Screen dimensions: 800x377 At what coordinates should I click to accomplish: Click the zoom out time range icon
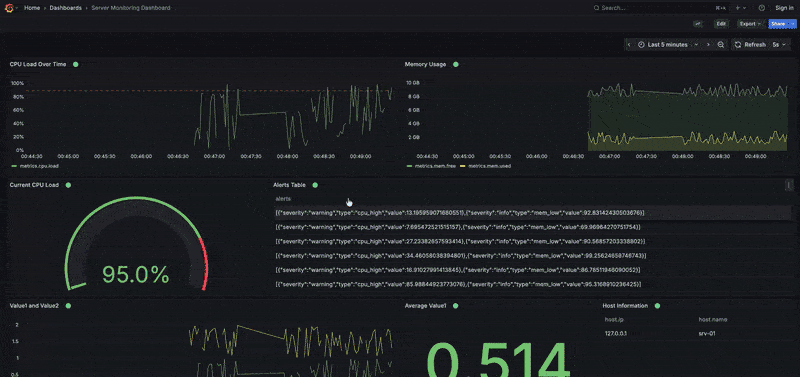click(720, 44)
